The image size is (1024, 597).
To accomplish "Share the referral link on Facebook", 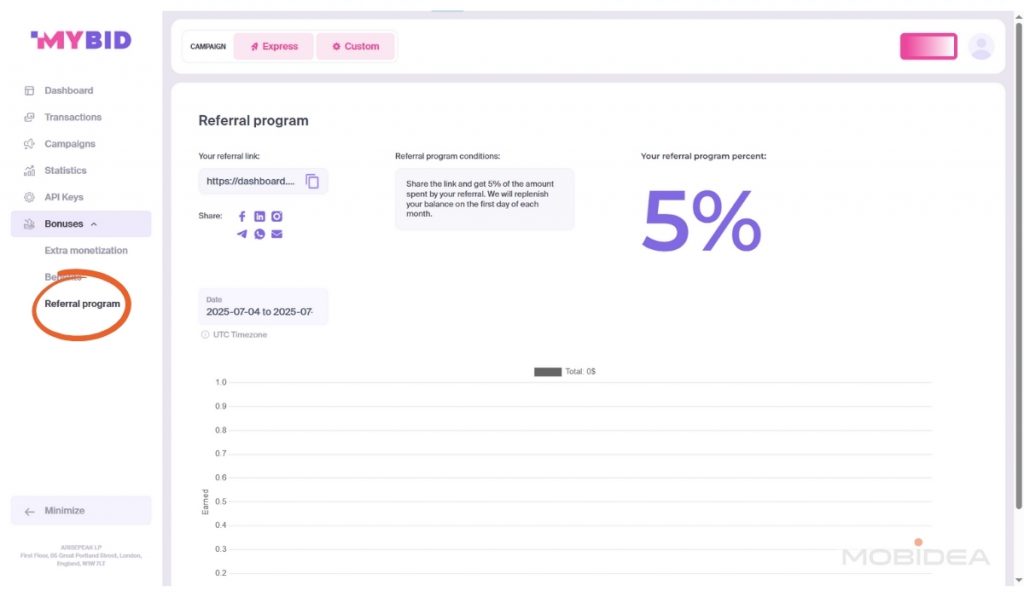I will click(241, 215).
